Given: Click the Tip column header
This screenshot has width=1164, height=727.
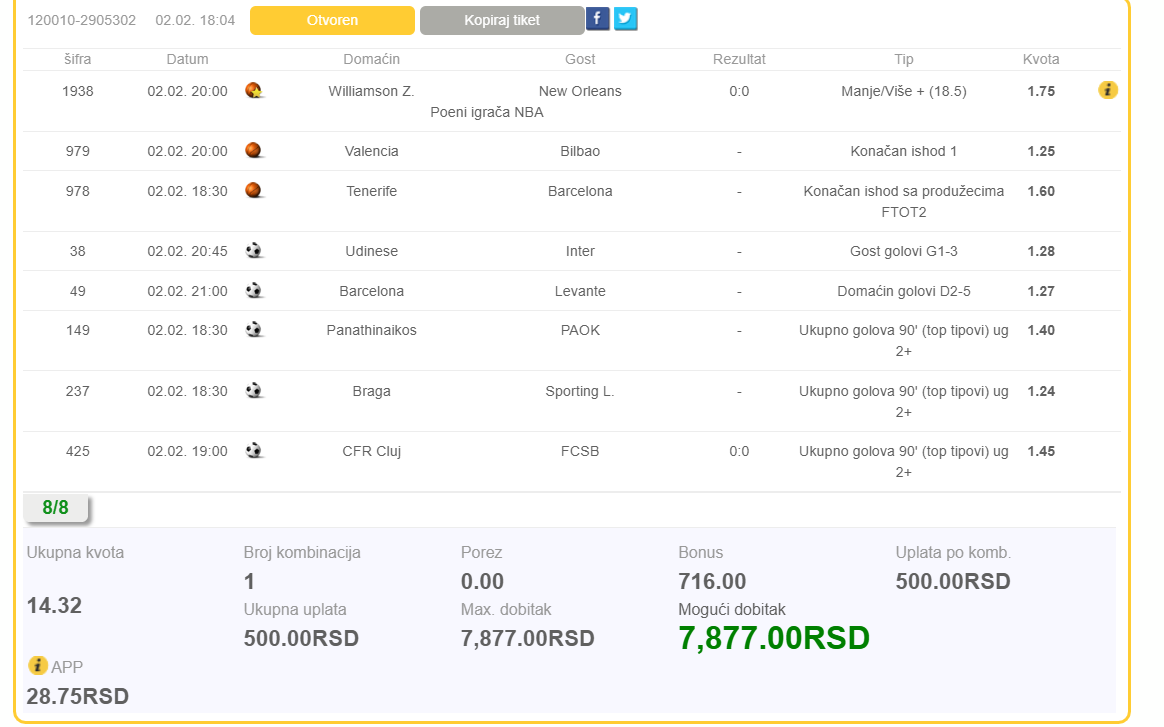Looking at the screenshot, I should click(903, 59).
